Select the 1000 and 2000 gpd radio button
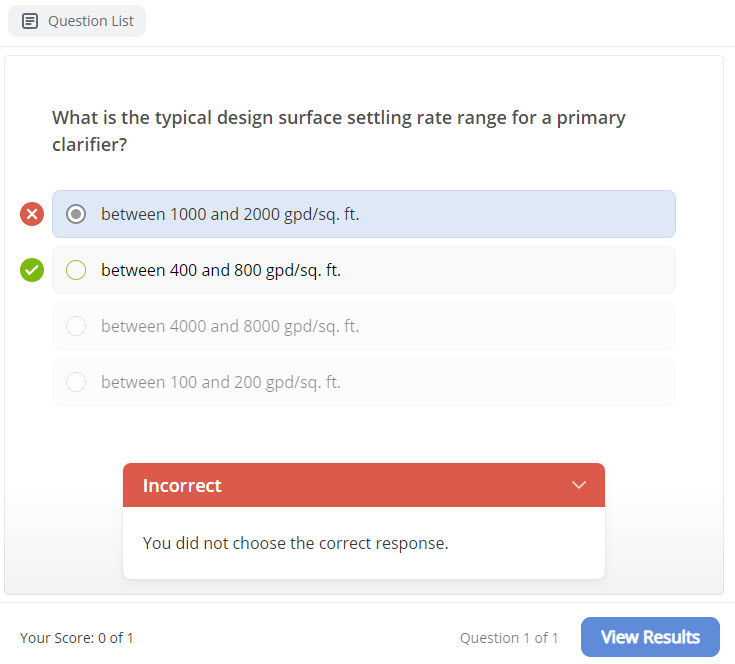735x664 pixels. pyautogui.click(x=76, y=214)
